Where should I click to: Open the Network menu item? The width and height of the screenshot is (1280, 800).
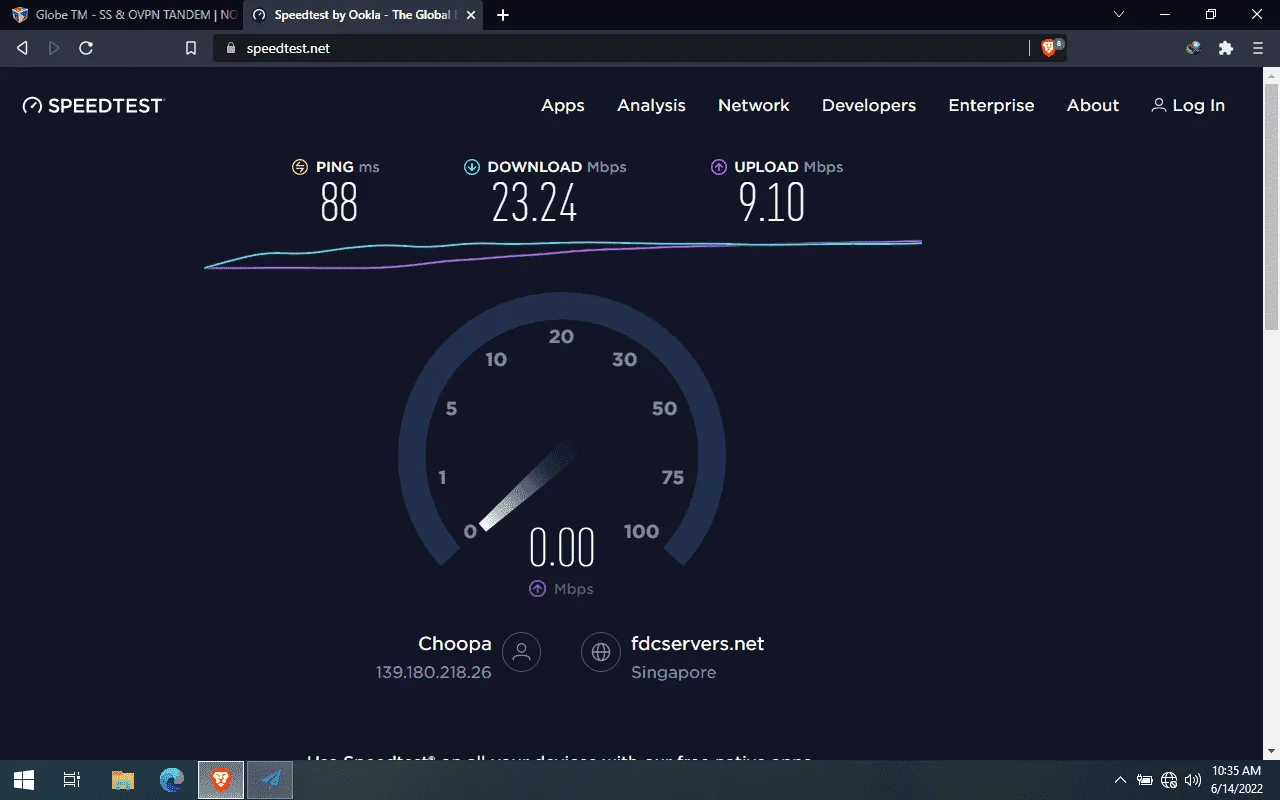(x=754, y=105)
